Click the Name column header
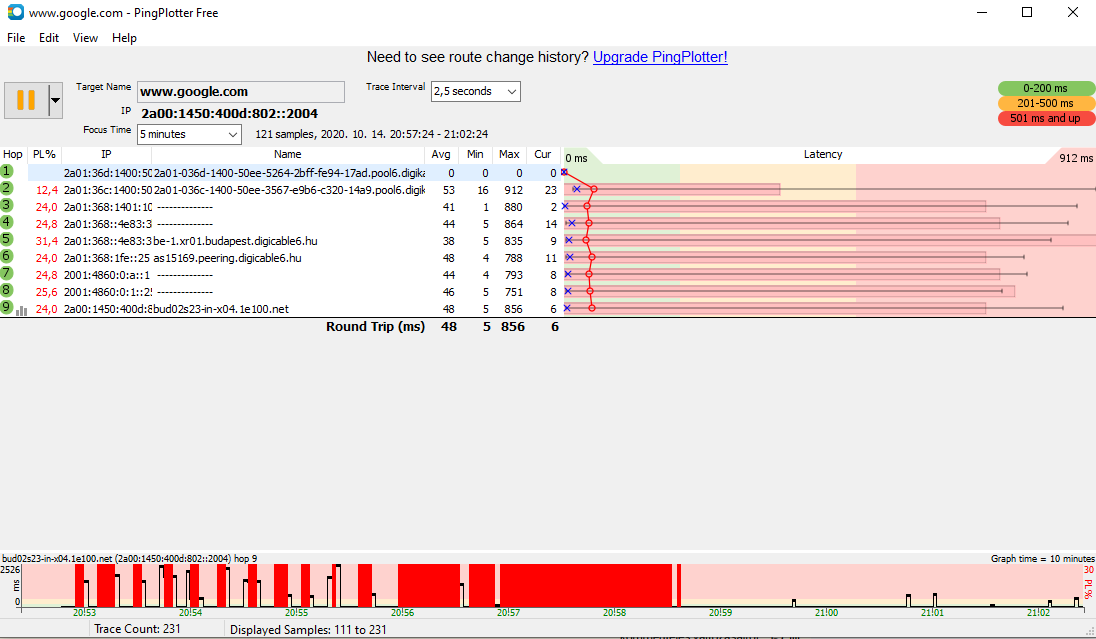The image size is (1096, 639). (287, 155)
